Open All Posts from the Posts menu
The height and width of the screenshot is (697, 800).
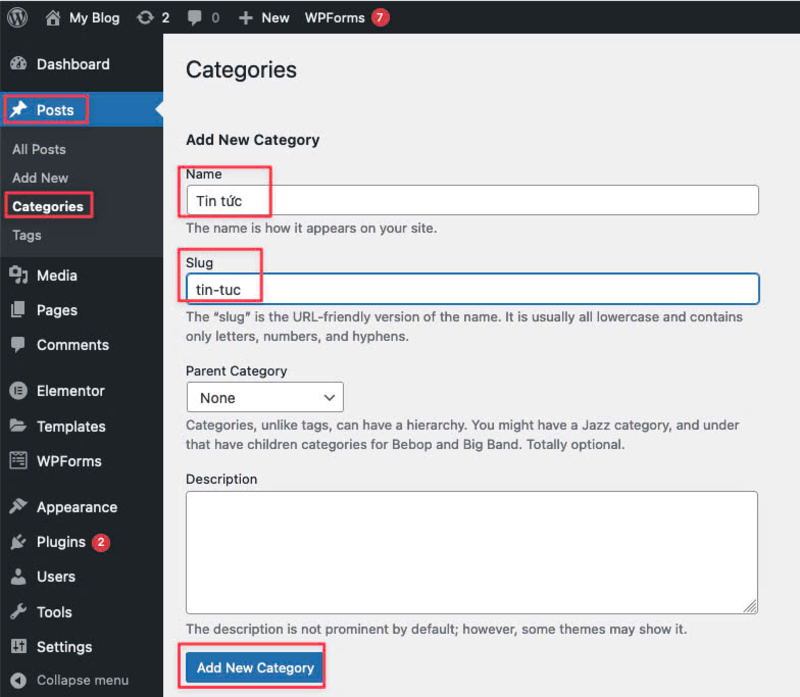(x=37, y=149)
